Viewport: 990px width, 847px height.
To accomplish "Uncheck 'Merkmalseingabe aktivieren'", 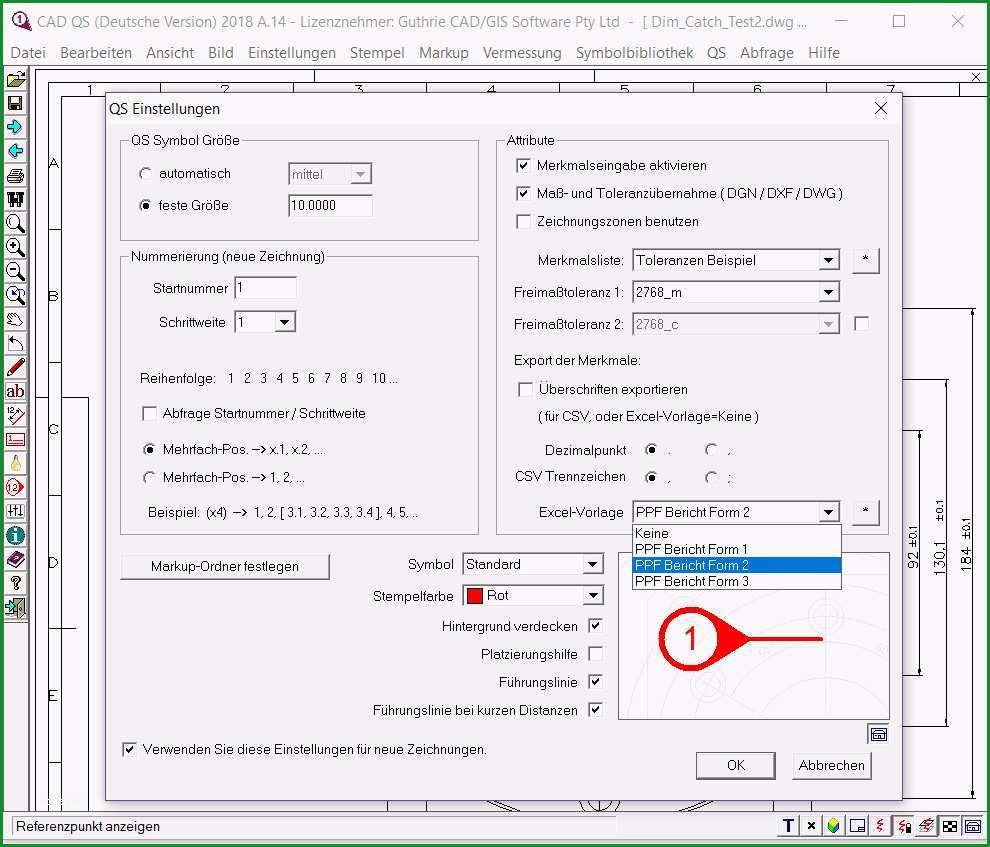I will (523, 165).
